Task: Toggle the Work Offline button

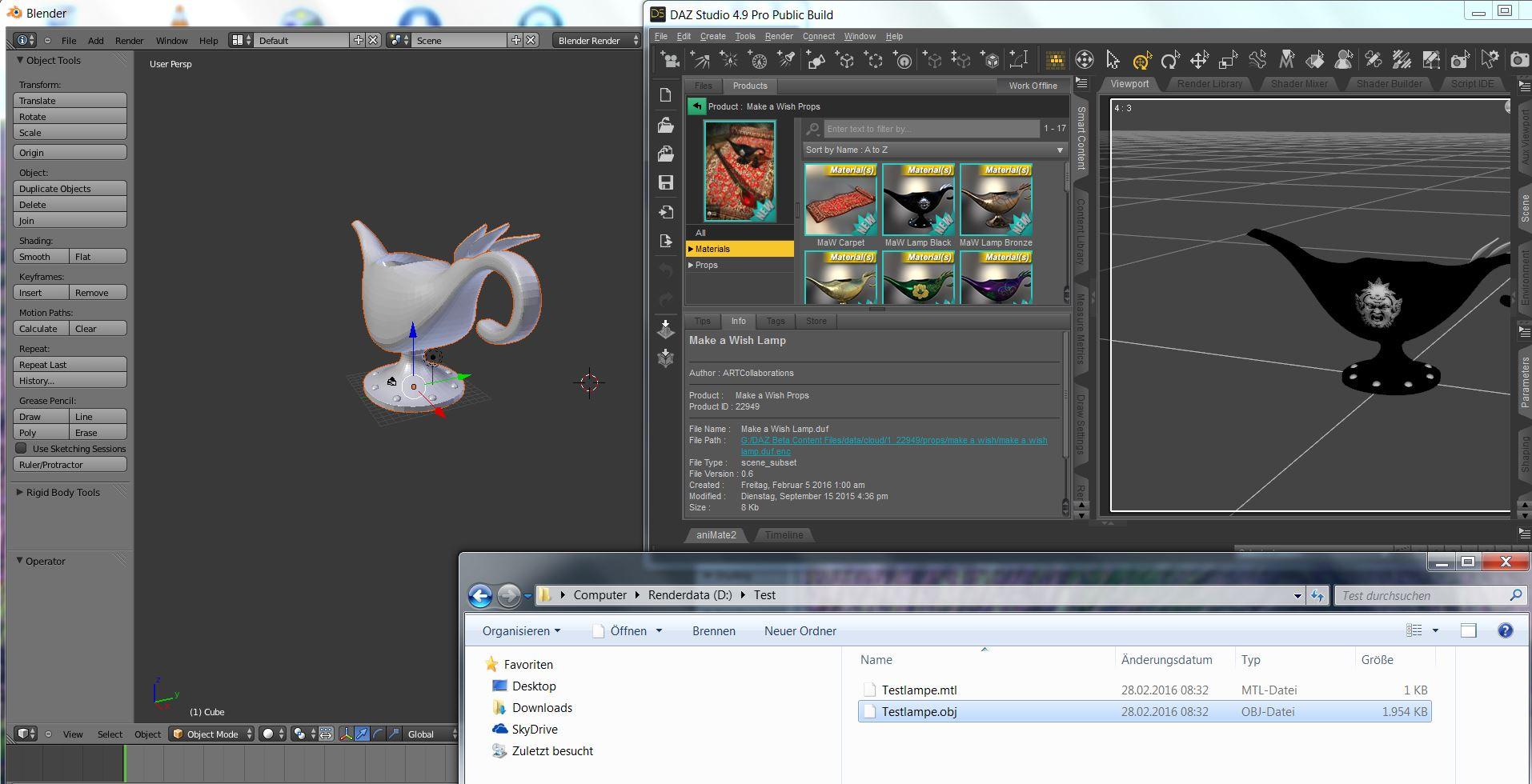Action: coord(1033,86)
